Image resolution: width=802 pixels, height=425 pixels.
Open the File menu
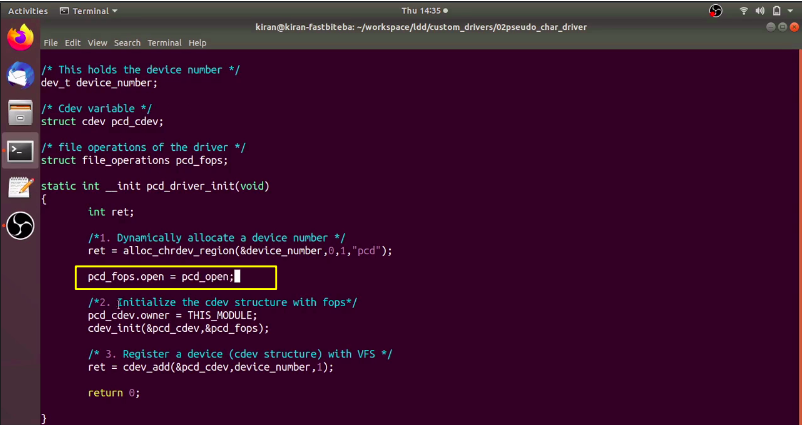coord(51,43)
